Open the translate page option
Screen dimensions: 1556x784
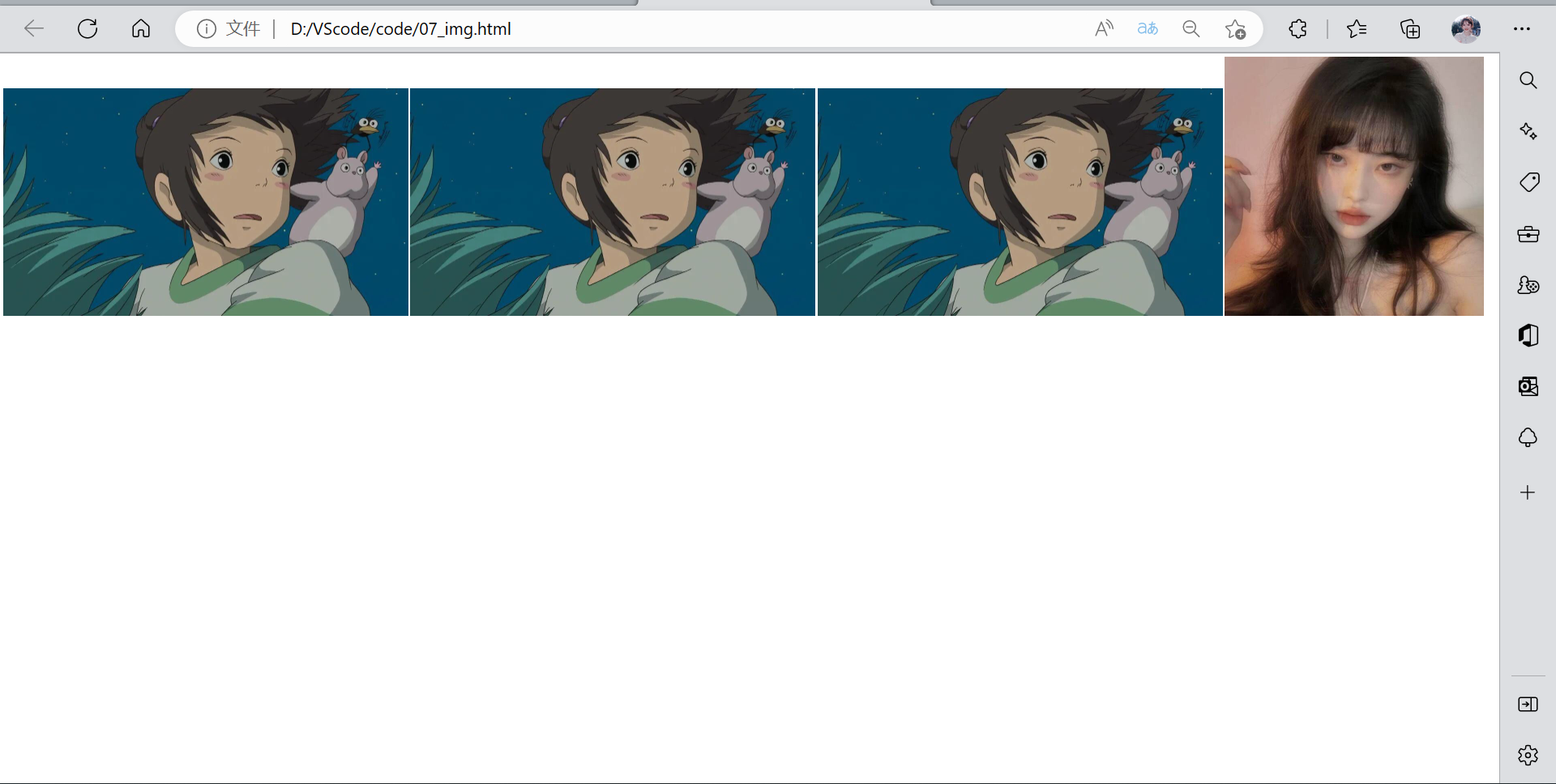click(1148, 29)
